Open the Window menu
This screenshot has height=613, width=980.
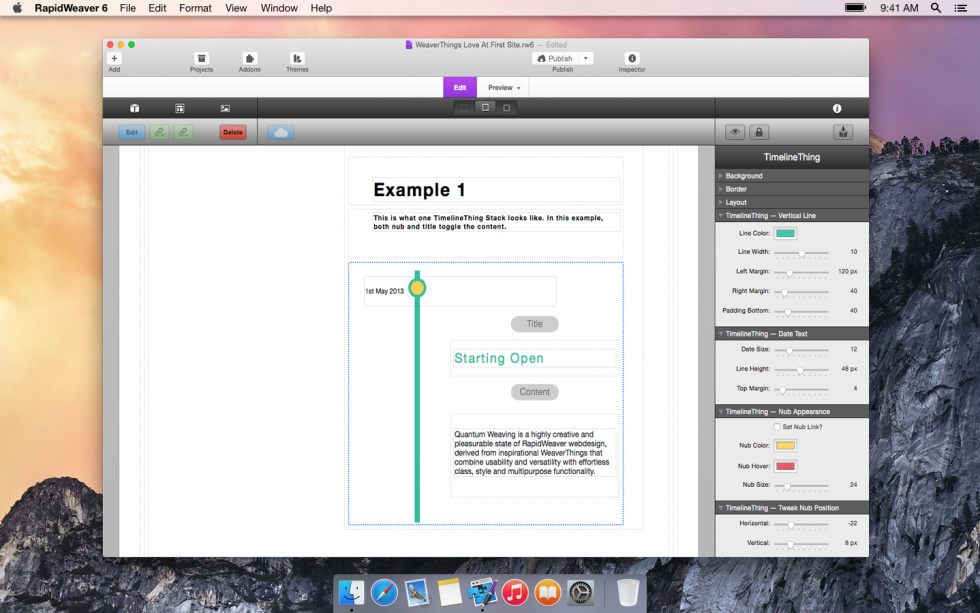pos(279,8)
